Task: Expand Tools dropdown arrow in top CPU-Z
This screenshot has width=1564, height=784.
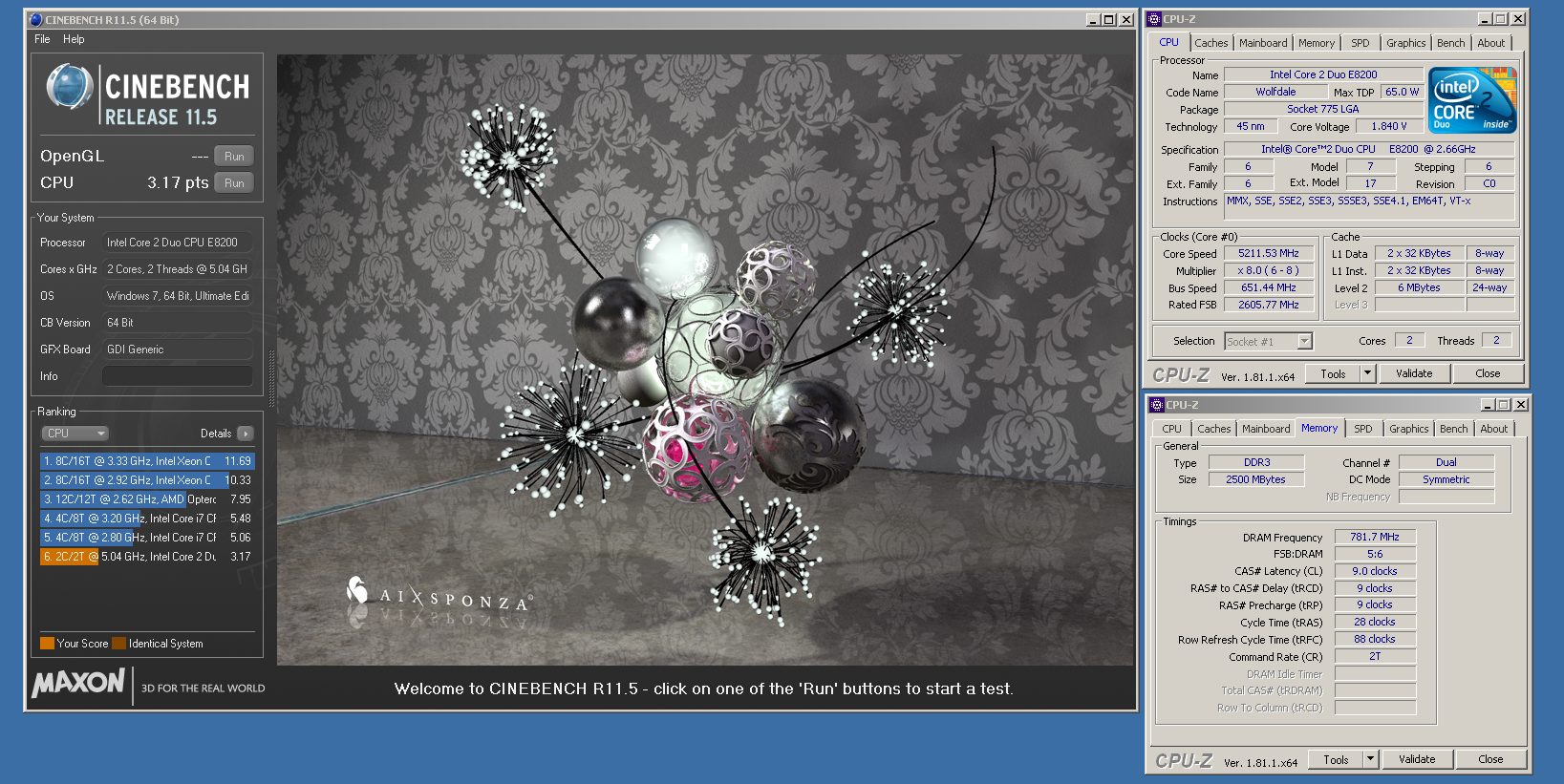Action: [x=1368, y=374]
